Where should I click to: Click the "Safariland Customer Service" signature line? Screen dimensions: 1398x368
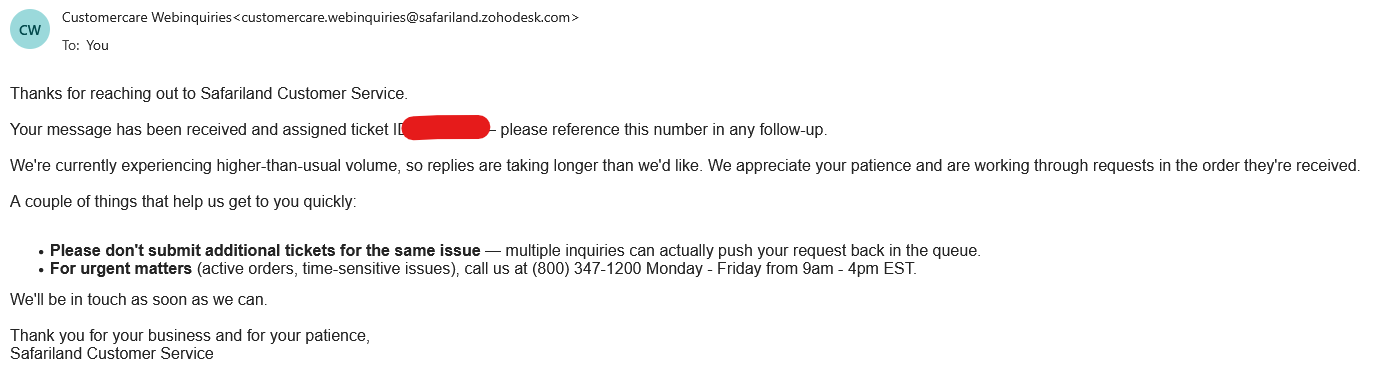[x=112, y=353]
